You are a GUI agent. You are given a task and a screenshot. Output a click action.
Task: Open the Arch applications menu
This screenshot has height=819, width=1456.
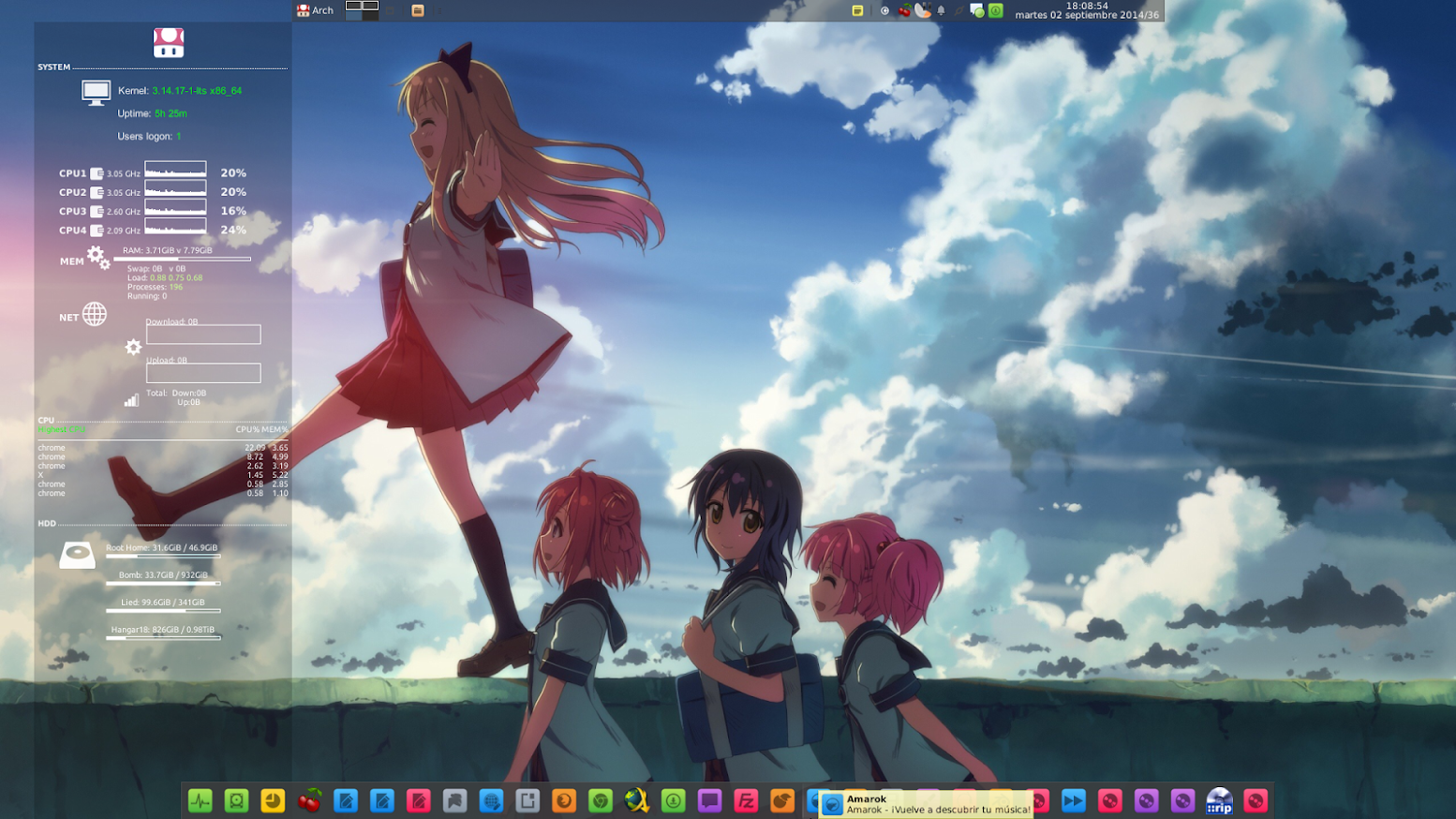pyautogui.click(x=315, y=10)
